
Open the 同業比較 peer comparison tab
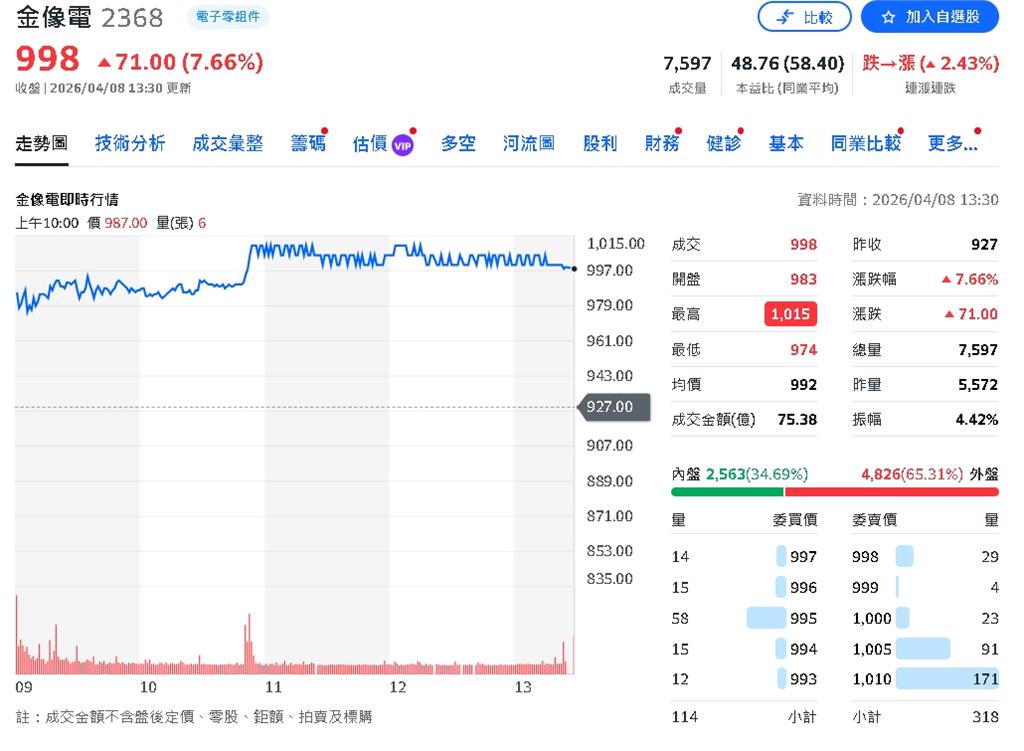pos(866,142)
